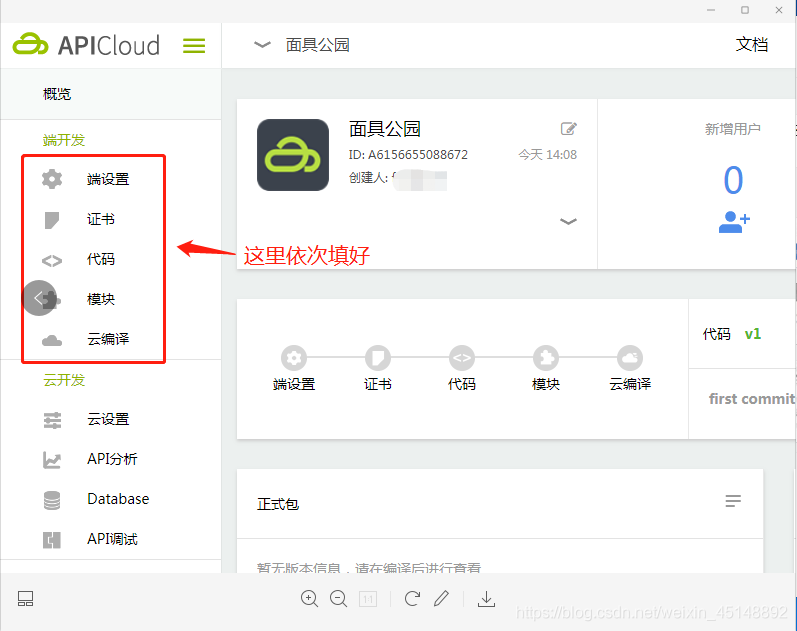Click the 正式包 heading
Viewport: 797px width, 631px height.
(x=278, y=504)
